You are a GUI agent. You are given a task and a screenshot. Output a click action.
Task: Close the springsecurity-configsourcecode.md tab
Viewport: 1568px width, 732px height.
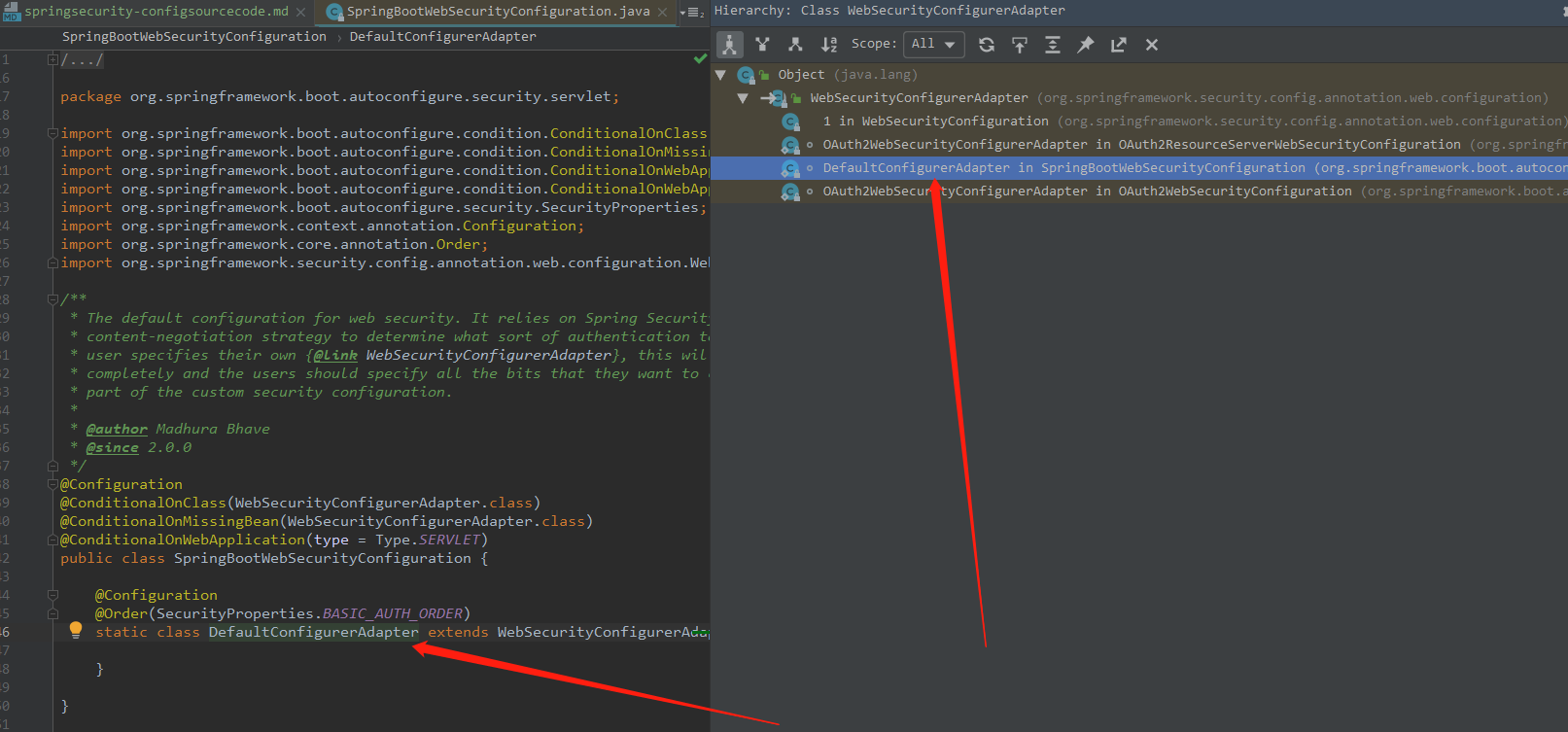point(301,13)
